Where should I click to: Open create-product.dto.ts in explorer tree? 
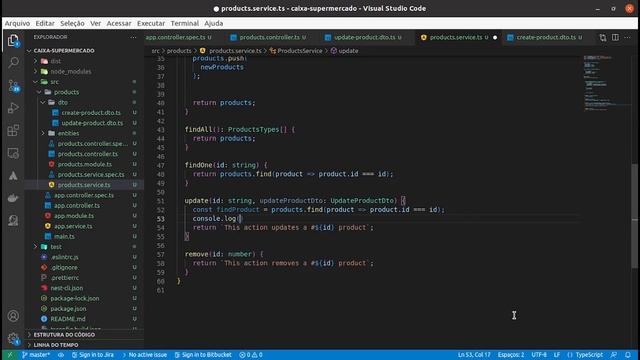coord(91,113)
